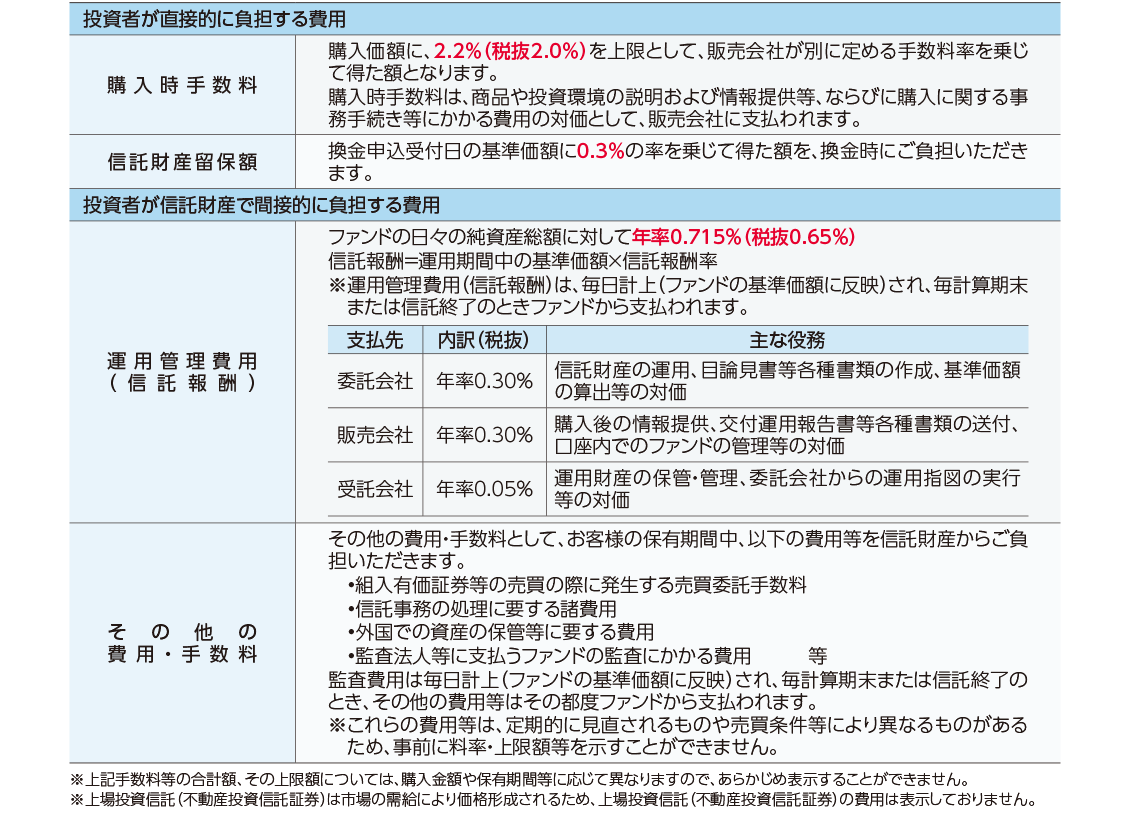Click the 信託事務の処理に要する諸費用 bullet
This screenshot has height=819, width=1130.
click(x=482, y=609)
